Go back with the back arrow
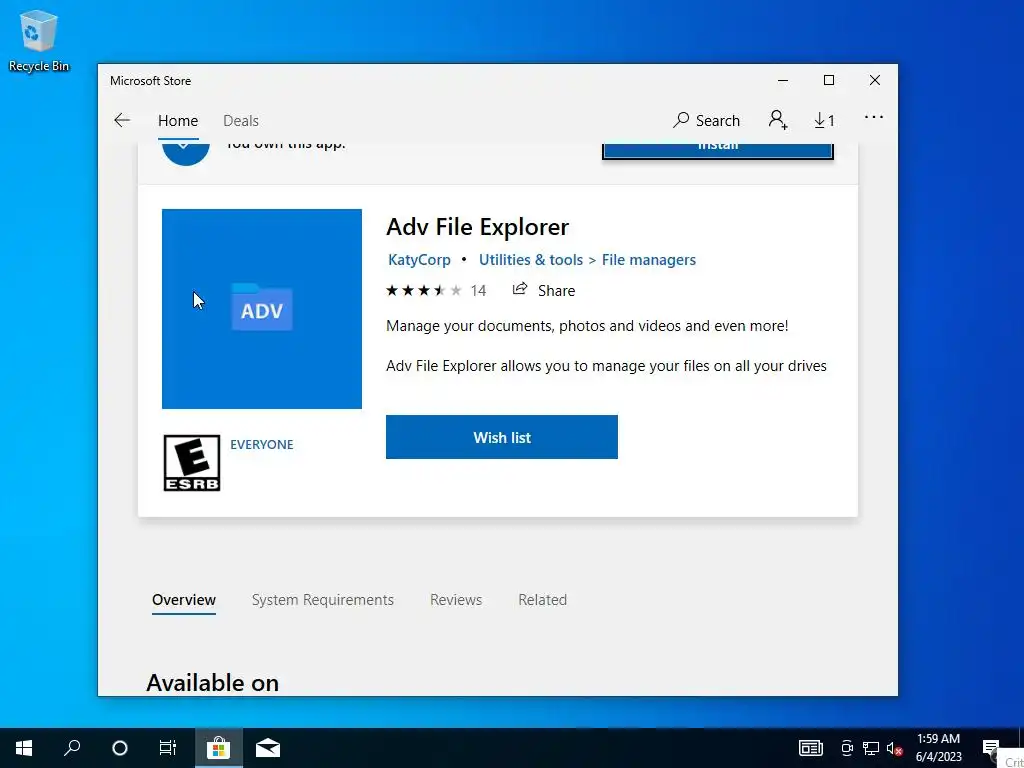The height and width of the screenshot is (768, 1024). point(122,120)
